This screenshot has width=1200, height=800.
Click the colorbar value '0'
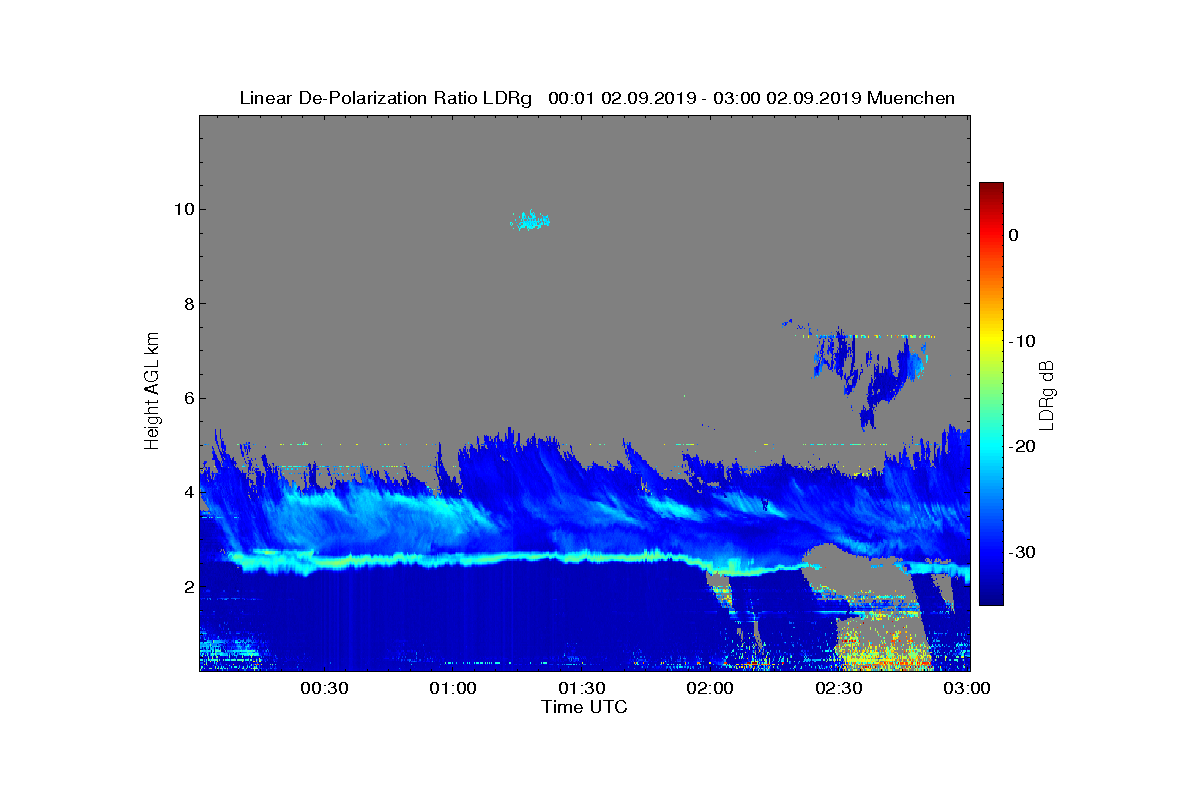(x=1014, y=235)
